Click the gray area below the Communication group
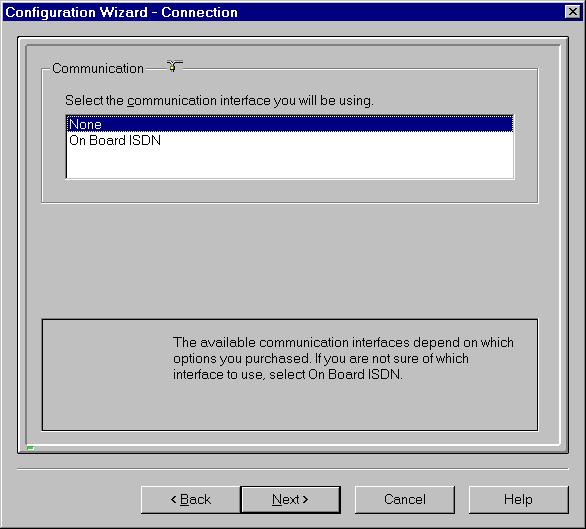The height and width of the screenshot is (529, 586). [290, 261]
